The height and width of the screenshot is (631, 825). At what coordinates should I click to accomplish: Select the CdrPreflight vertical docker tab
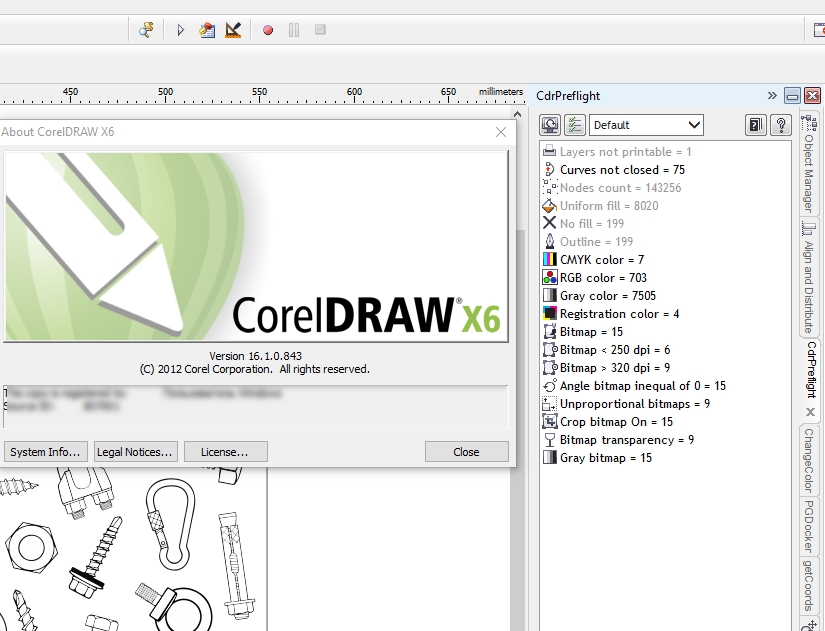(x=811, y=369)
